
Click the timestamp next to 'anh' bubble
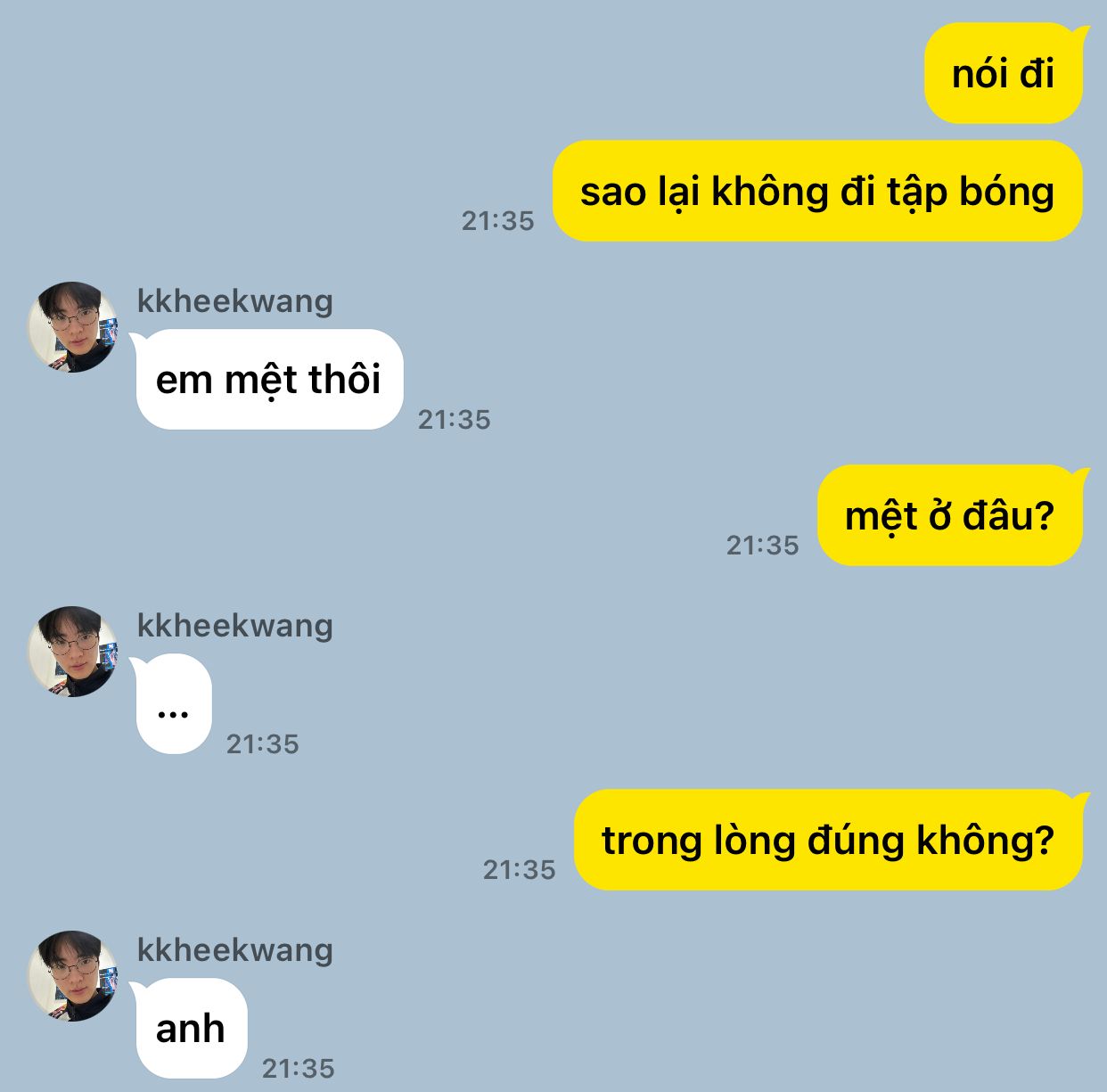pos(299,1069)
